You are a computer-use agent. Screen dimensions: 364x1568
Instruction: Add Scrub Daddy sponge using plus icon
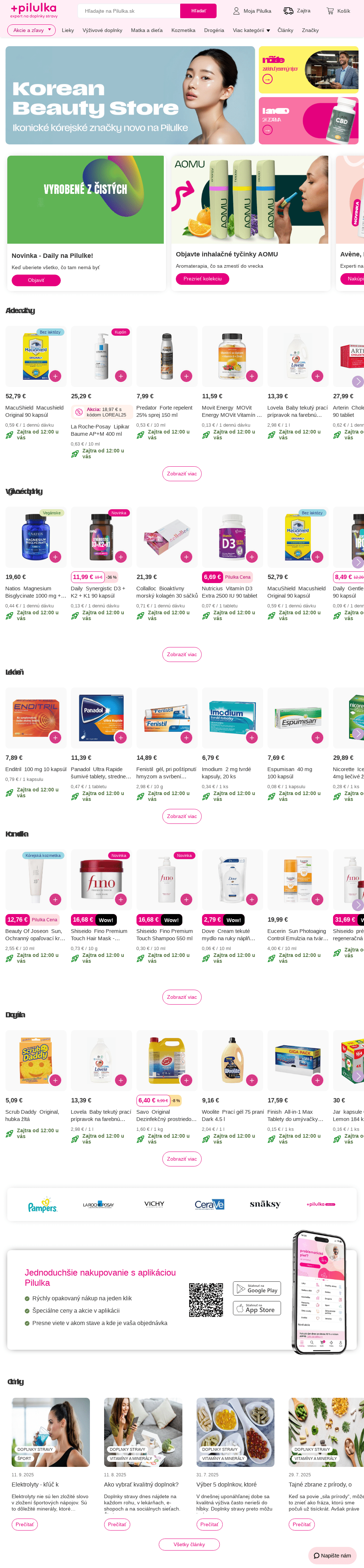[55, 1081]
